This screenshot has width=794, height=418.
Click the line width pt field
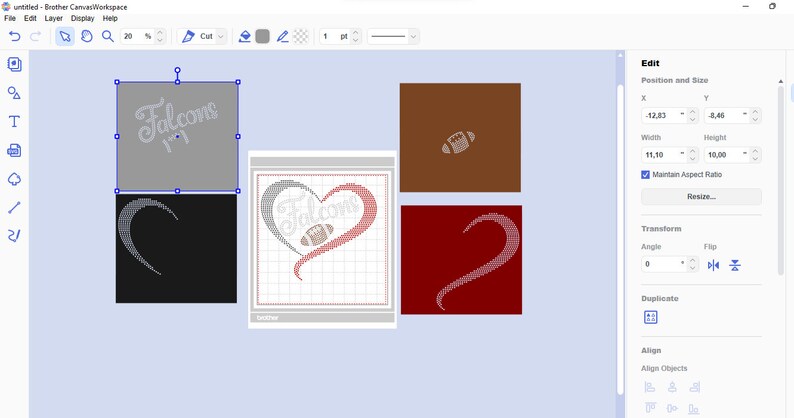click(335, 36)
